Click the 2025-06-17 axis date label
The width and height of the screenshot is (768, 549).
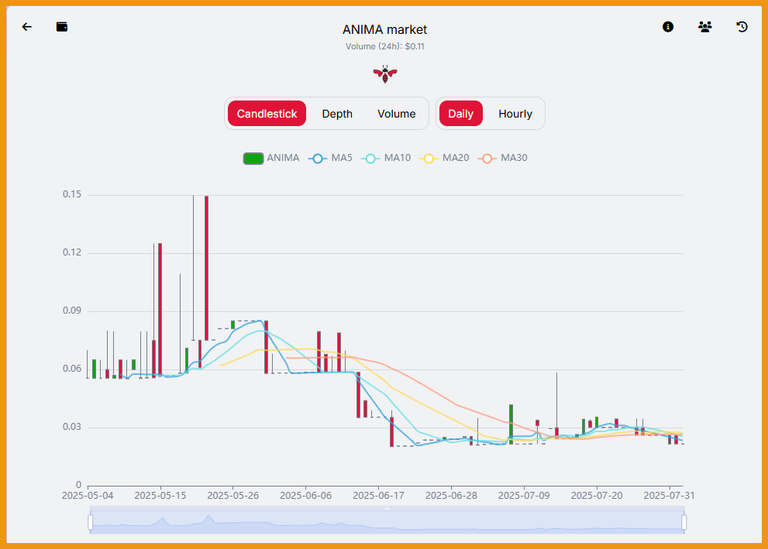[x=378, y=496]
